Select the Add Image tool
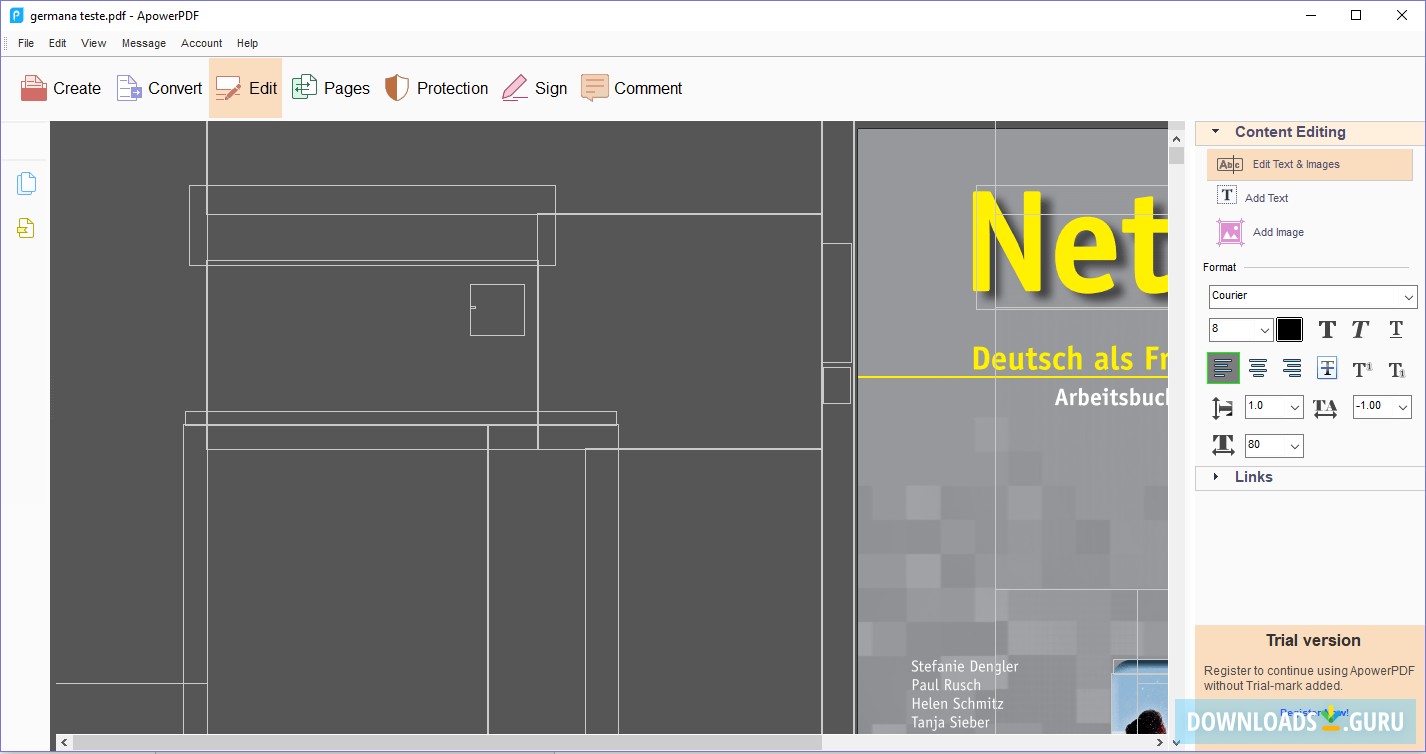The height and width of the screenshot is (754, 1426). (1261, 232)
